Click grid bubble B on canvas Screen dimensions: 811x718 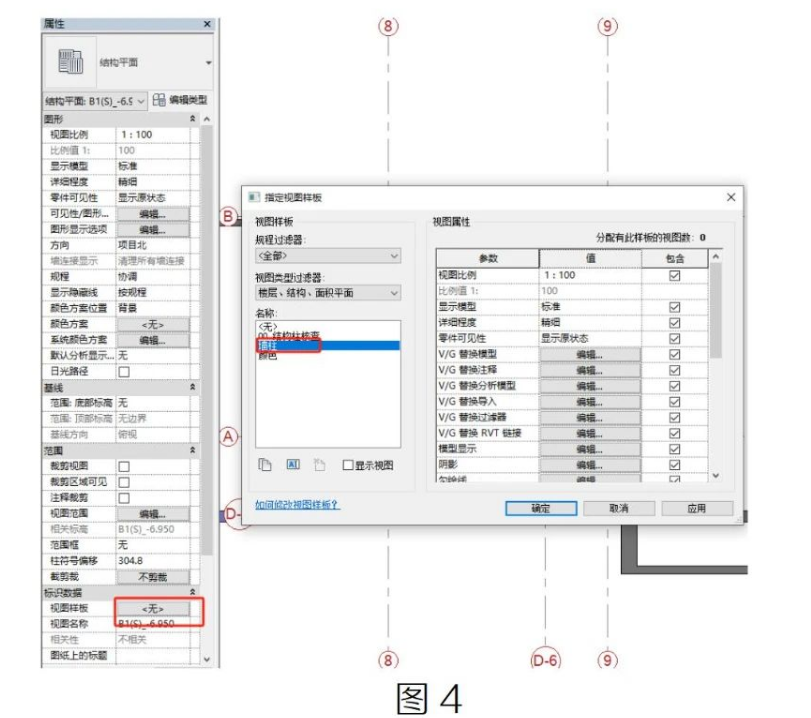click(228, 216)
